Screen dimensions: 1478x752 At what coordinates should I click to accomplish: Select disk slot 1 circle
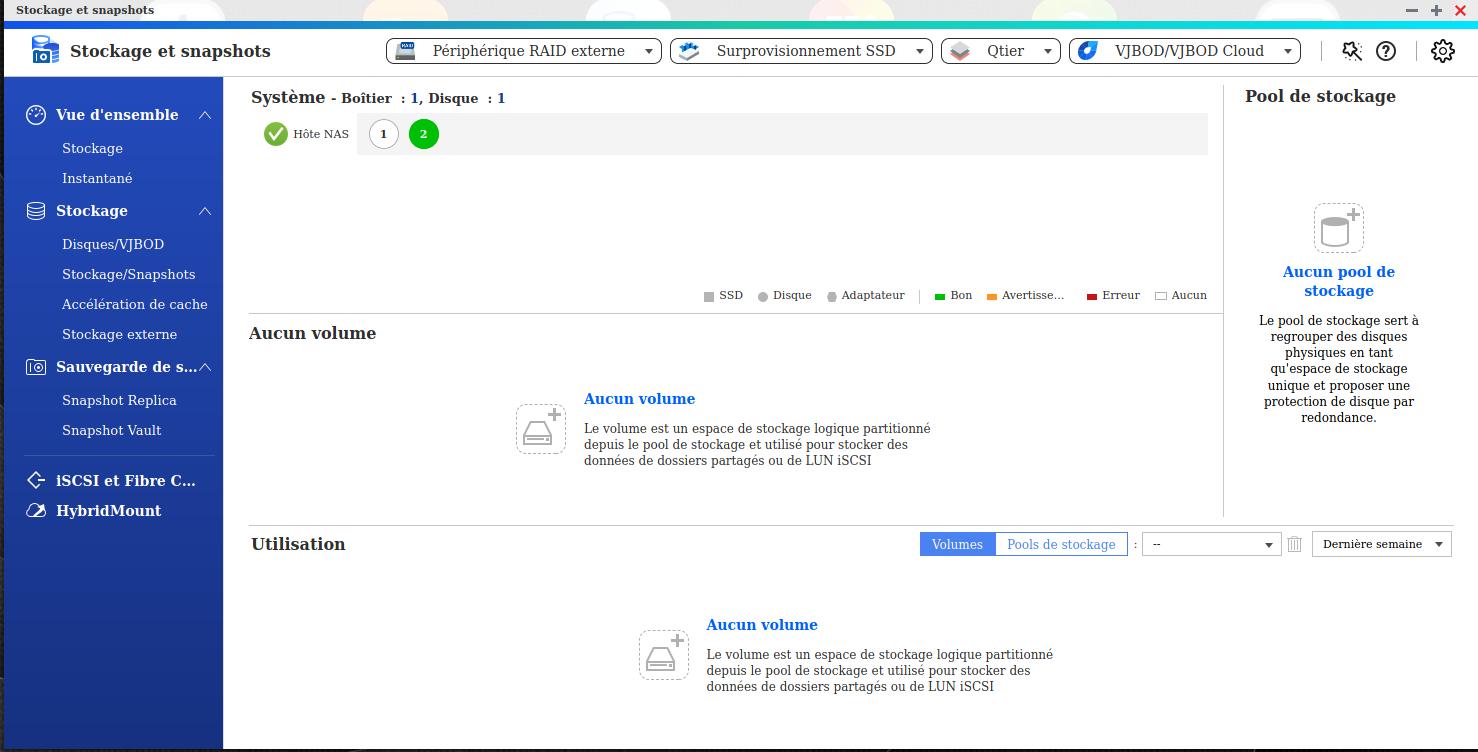click(383, 134)
